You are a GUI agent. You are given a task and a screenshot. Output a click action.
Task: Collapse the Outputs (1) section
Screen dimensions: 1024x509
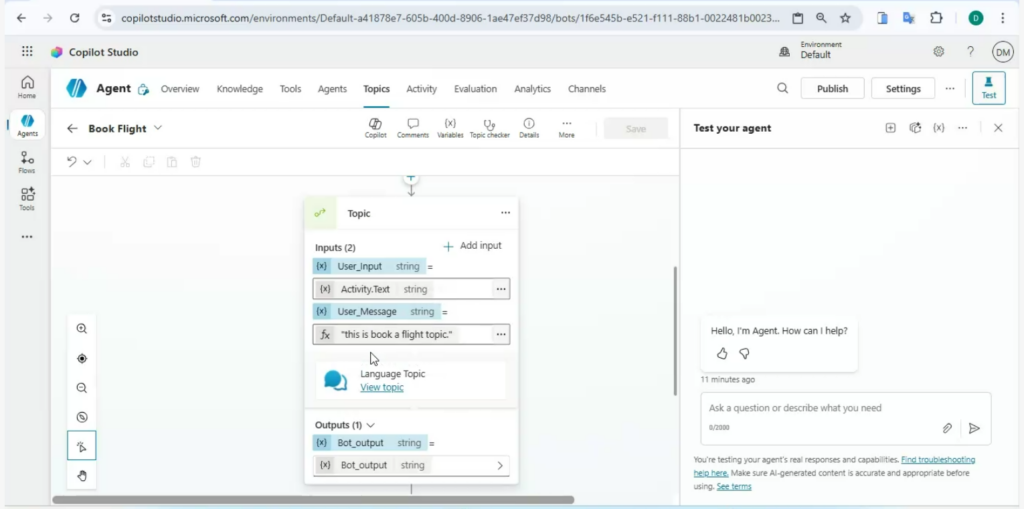(371, 425)
